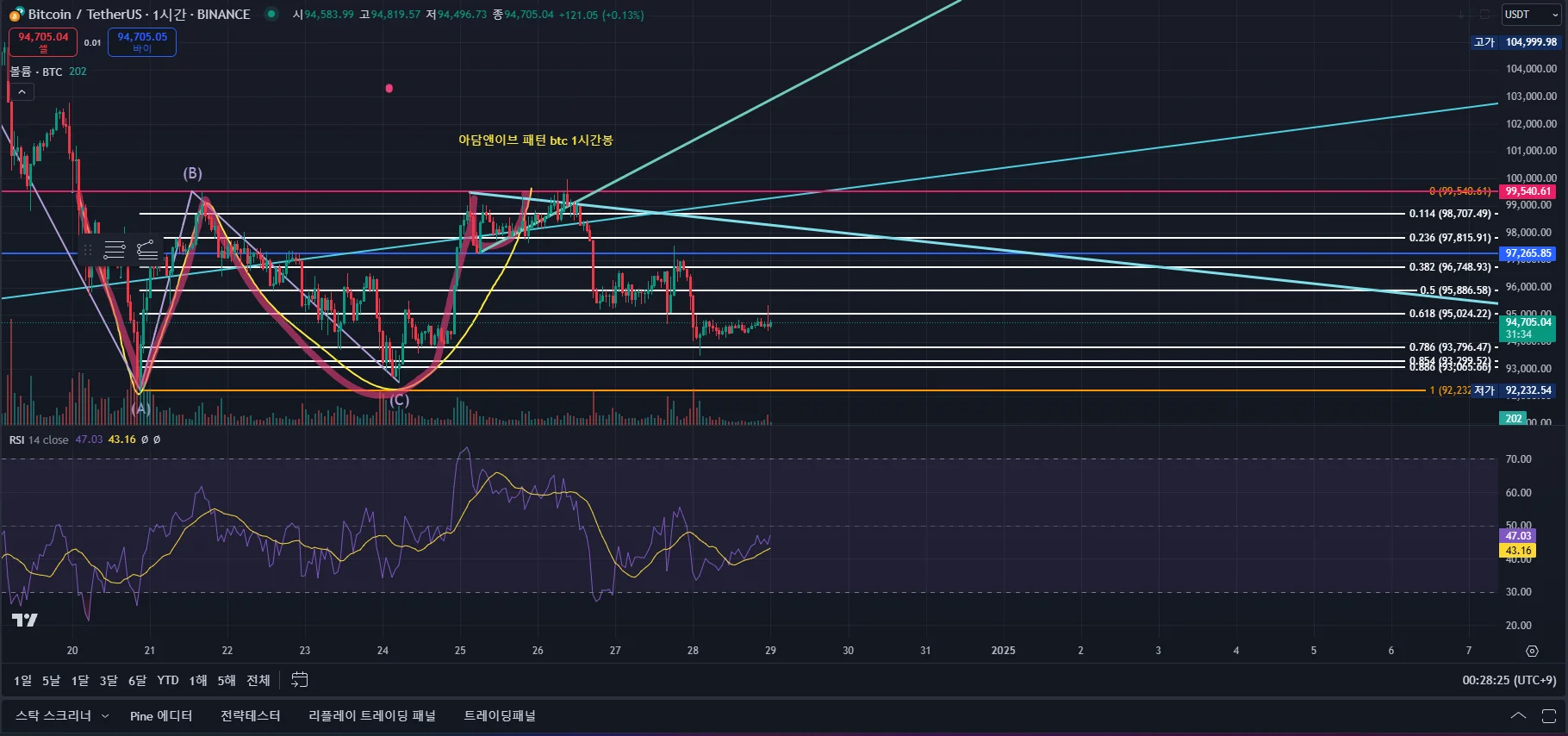Expand the bottom panel with the up chevron
Viewport: 1568px width, 736px height.
(1518, 715)
